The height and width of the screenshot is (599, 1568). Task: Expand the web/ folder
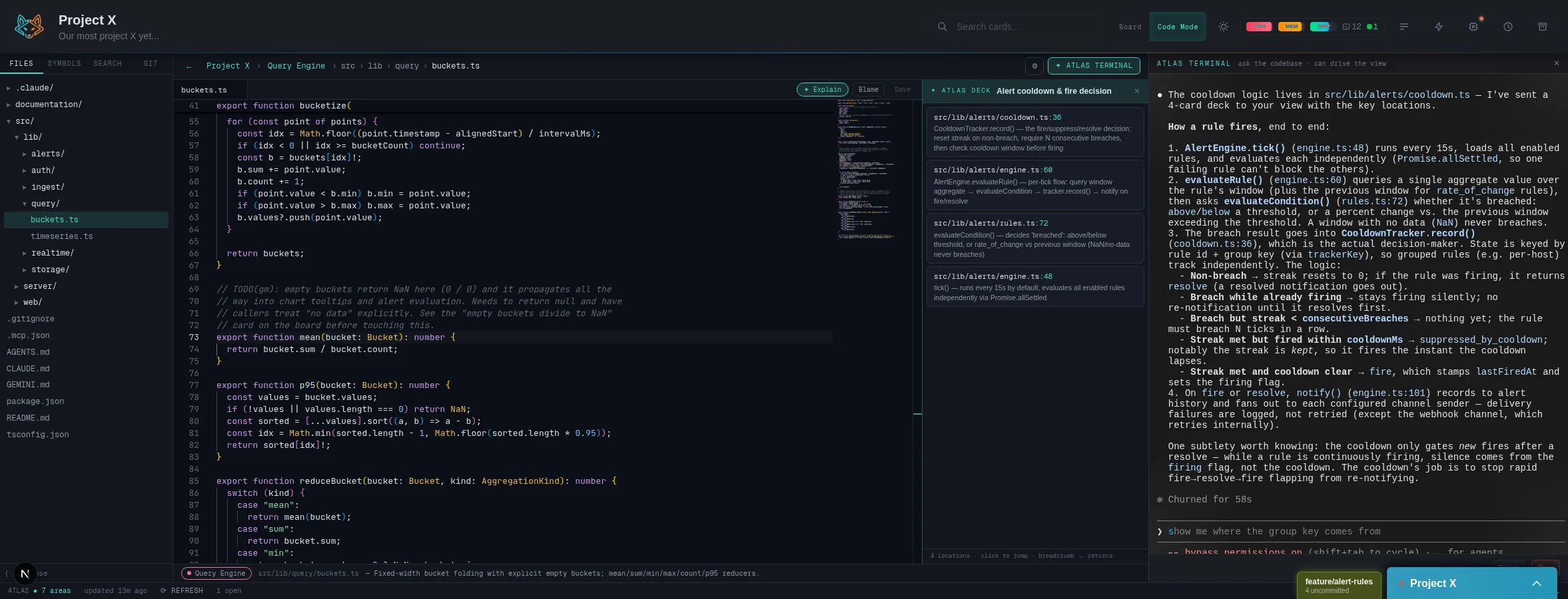87,302
